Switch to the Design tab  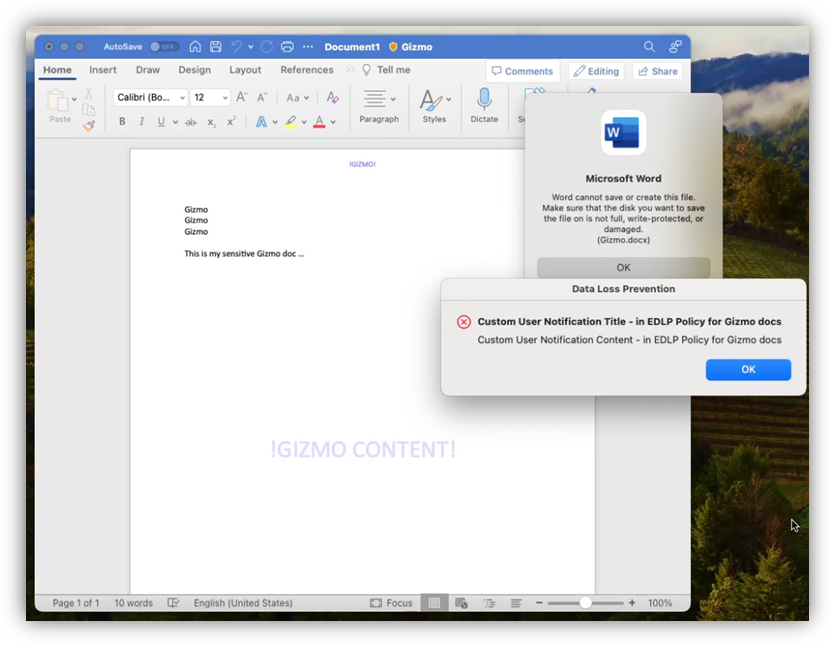pyautogui.click(x=194, y=70)
